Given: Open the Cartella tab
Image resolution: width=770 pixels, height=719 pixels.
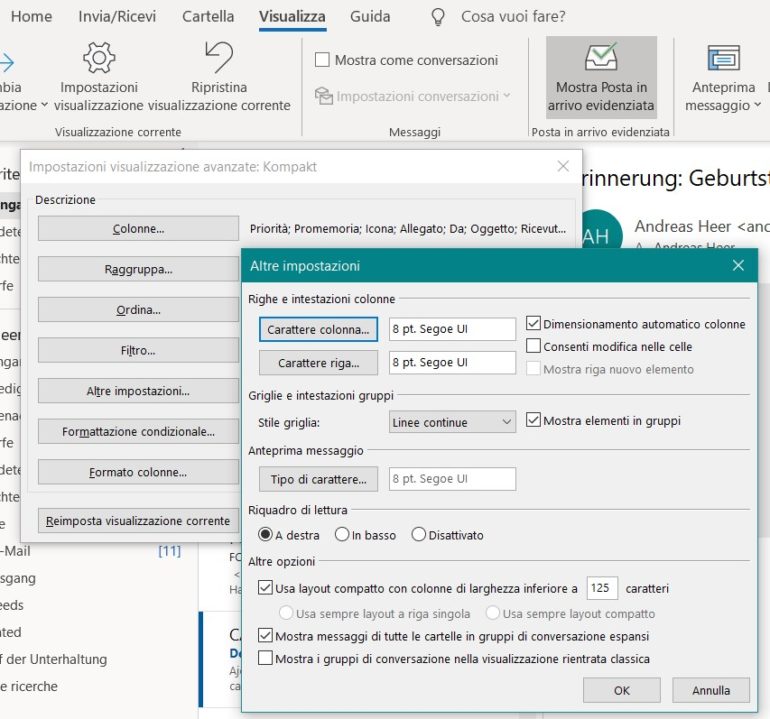Looking at the screenshot, I should [x=208, y=16].
